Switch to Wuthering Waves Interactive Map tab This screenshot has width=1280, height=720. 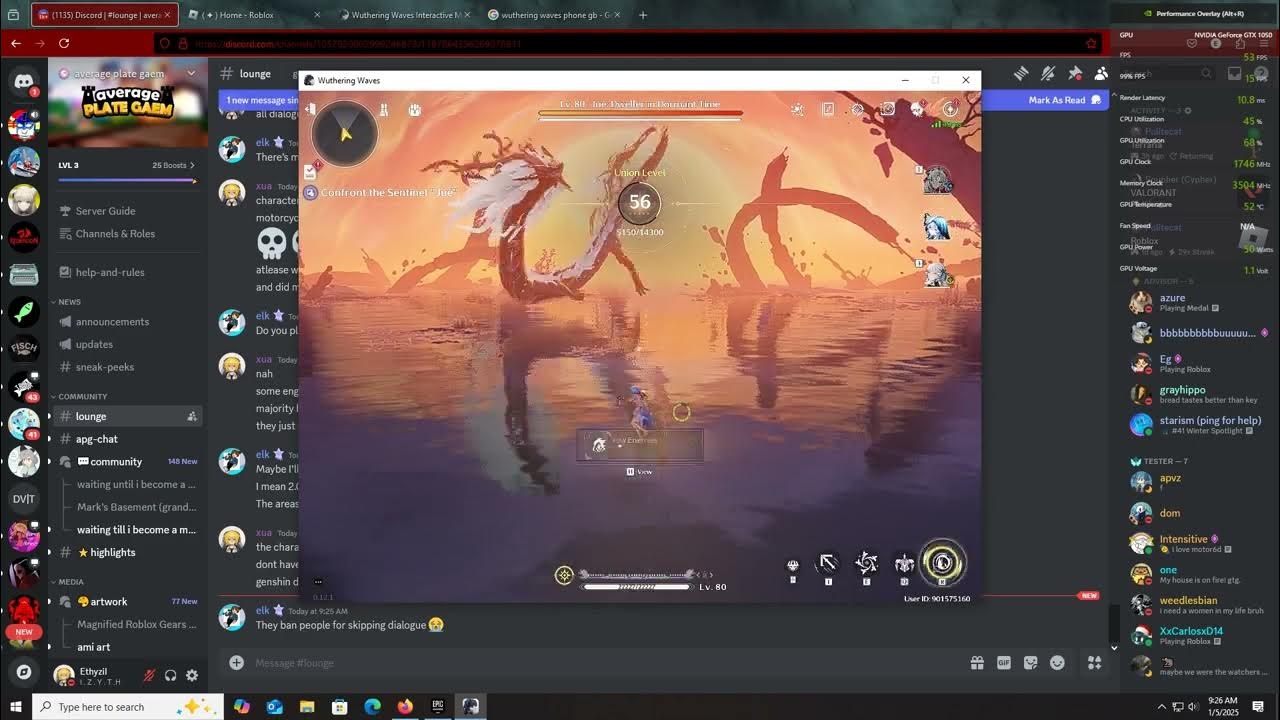(404, 15)
